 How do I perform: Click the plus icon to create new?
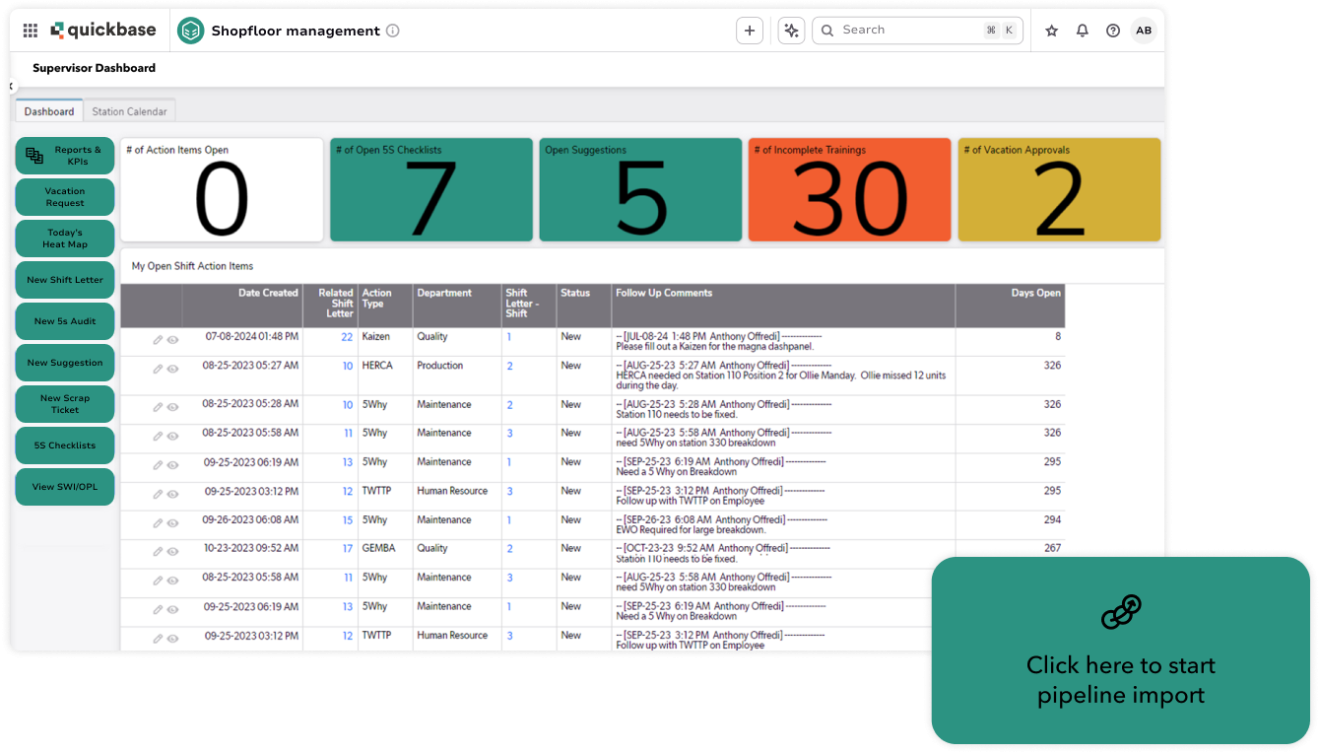(749, 30)
